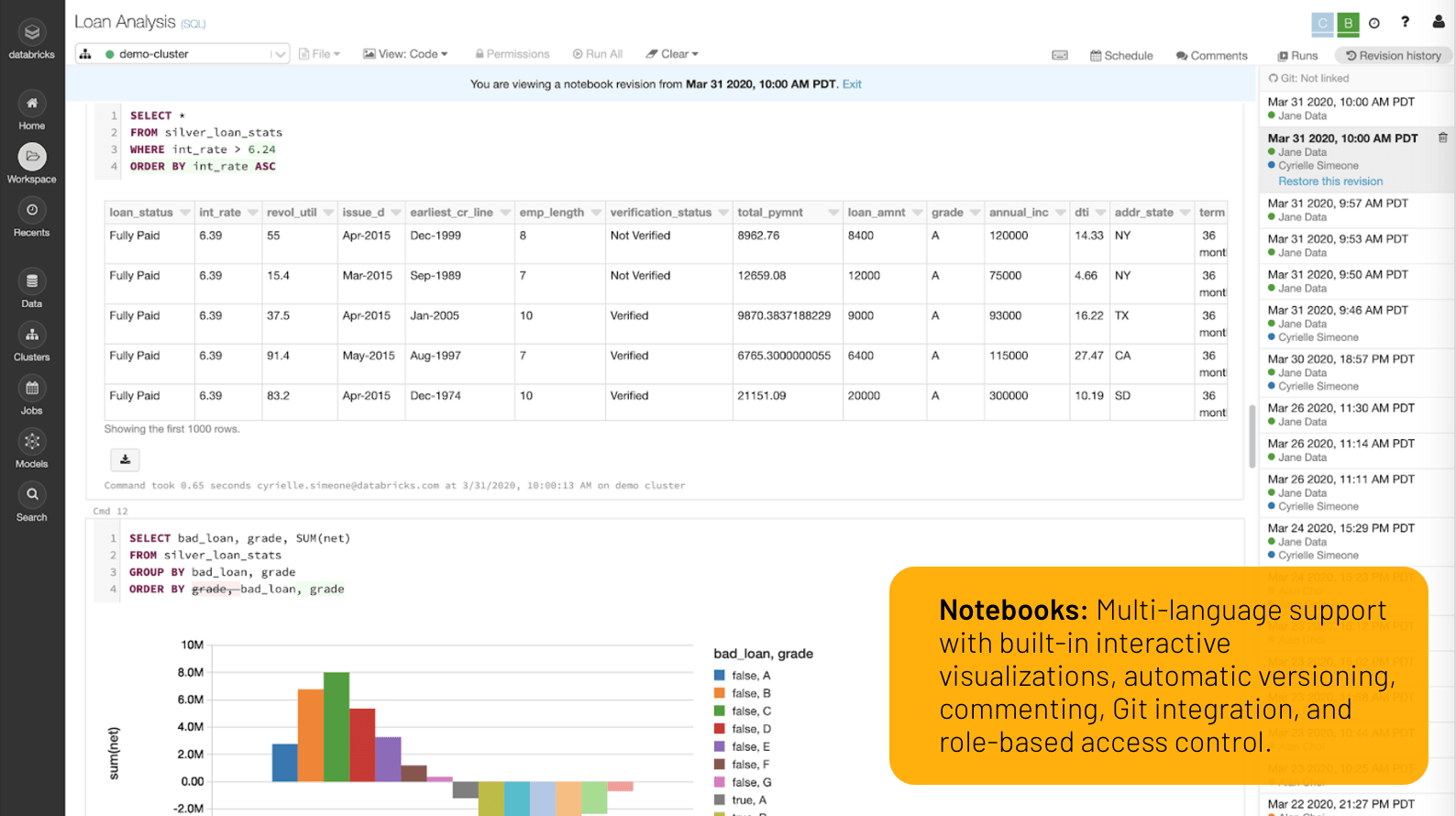Open the Clear dropdown menu
The width and height of the screenshot is (1456, 816).
[672, 54]
